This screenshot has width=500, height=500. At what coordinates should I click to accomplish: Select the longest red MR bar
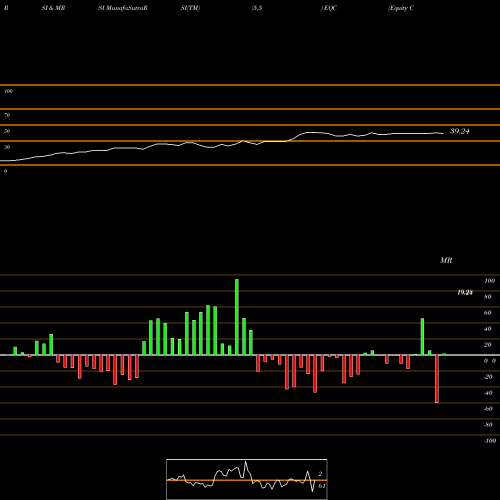(x=437, y=379)
